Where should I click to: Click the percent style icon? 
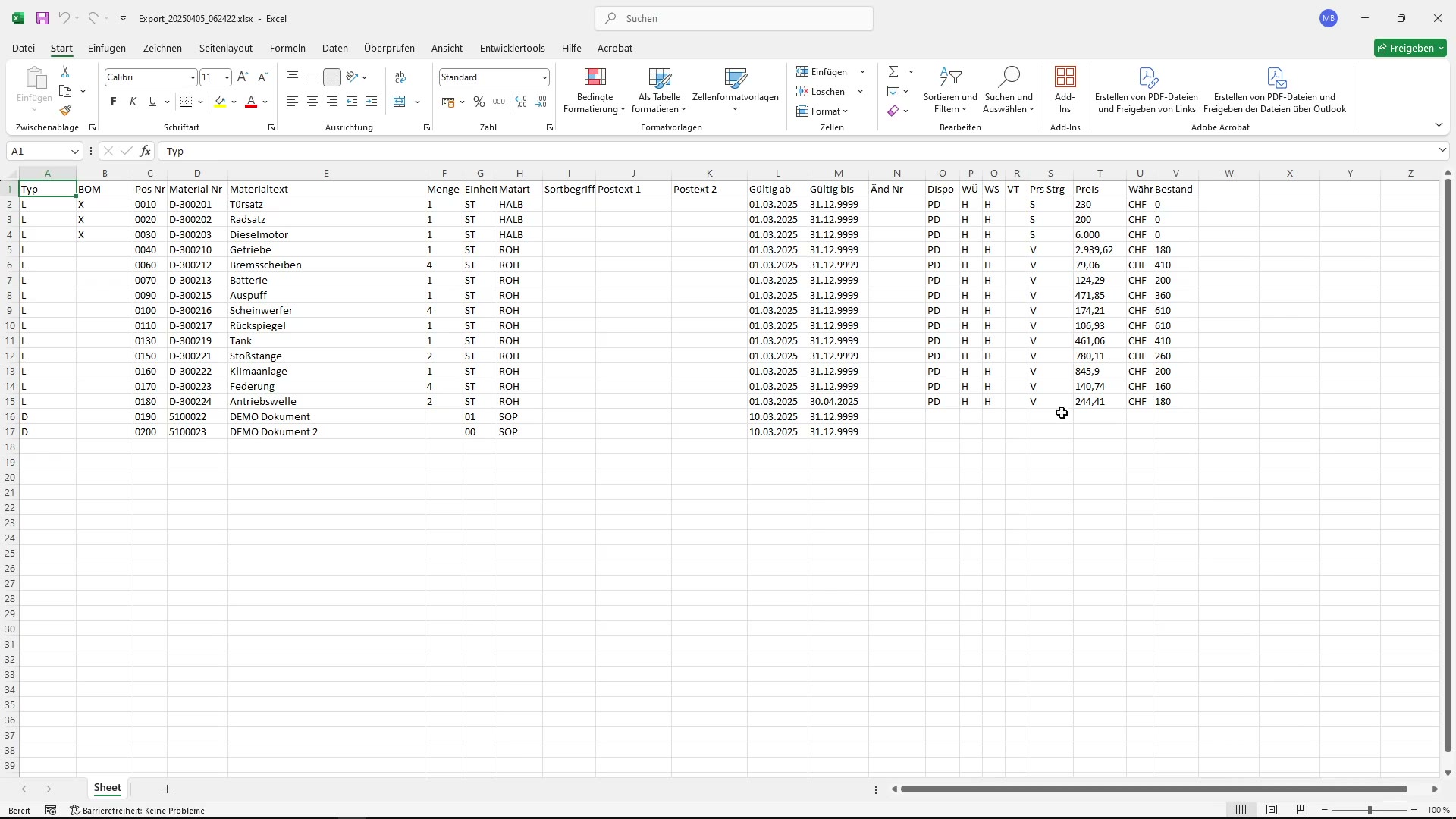pyautogui.click(x=479, y=102)
